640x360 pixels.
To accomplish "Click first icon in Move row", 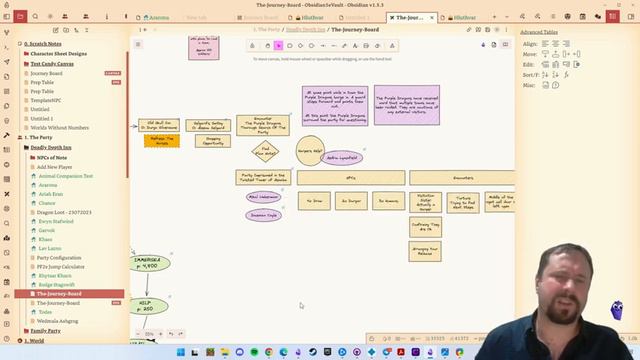I will tap(545, 54).
